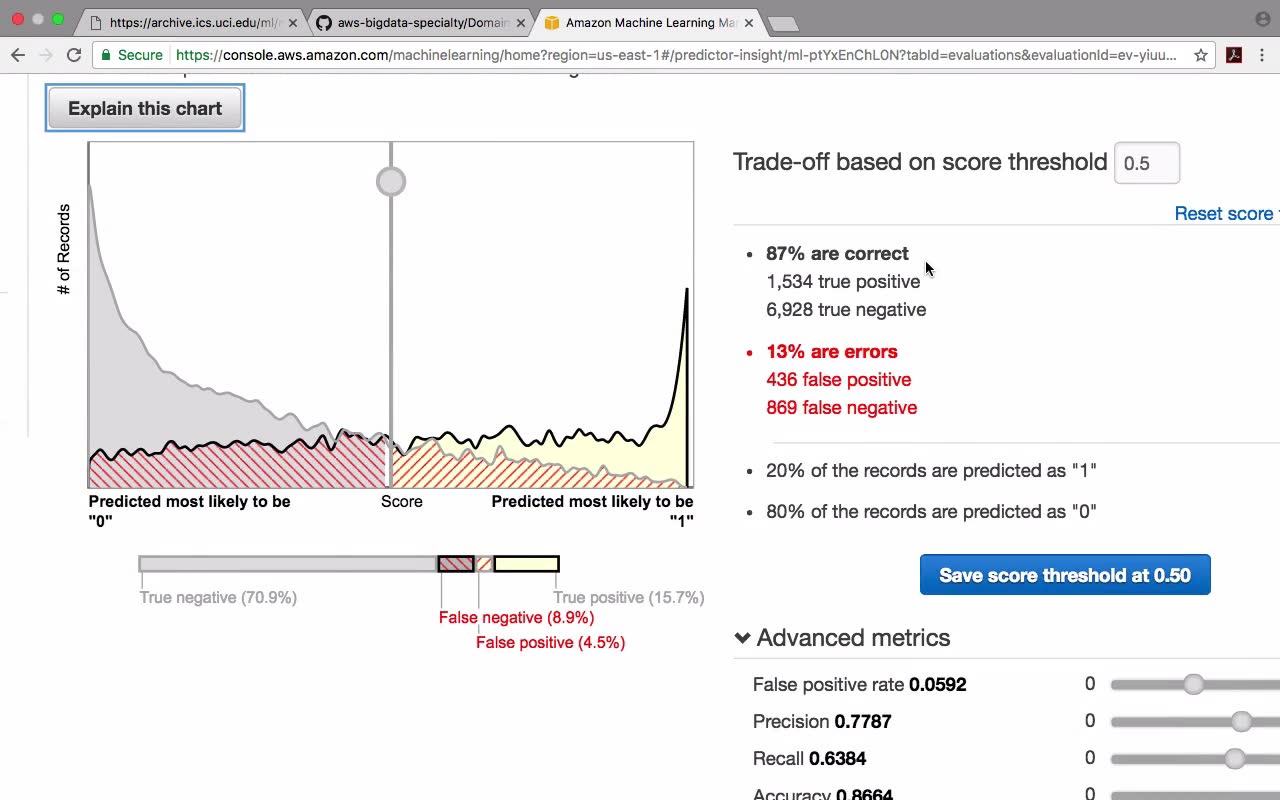
Task: Reload the page with the refresh icon
Action: pyautogui.click(x=74, y=55)
